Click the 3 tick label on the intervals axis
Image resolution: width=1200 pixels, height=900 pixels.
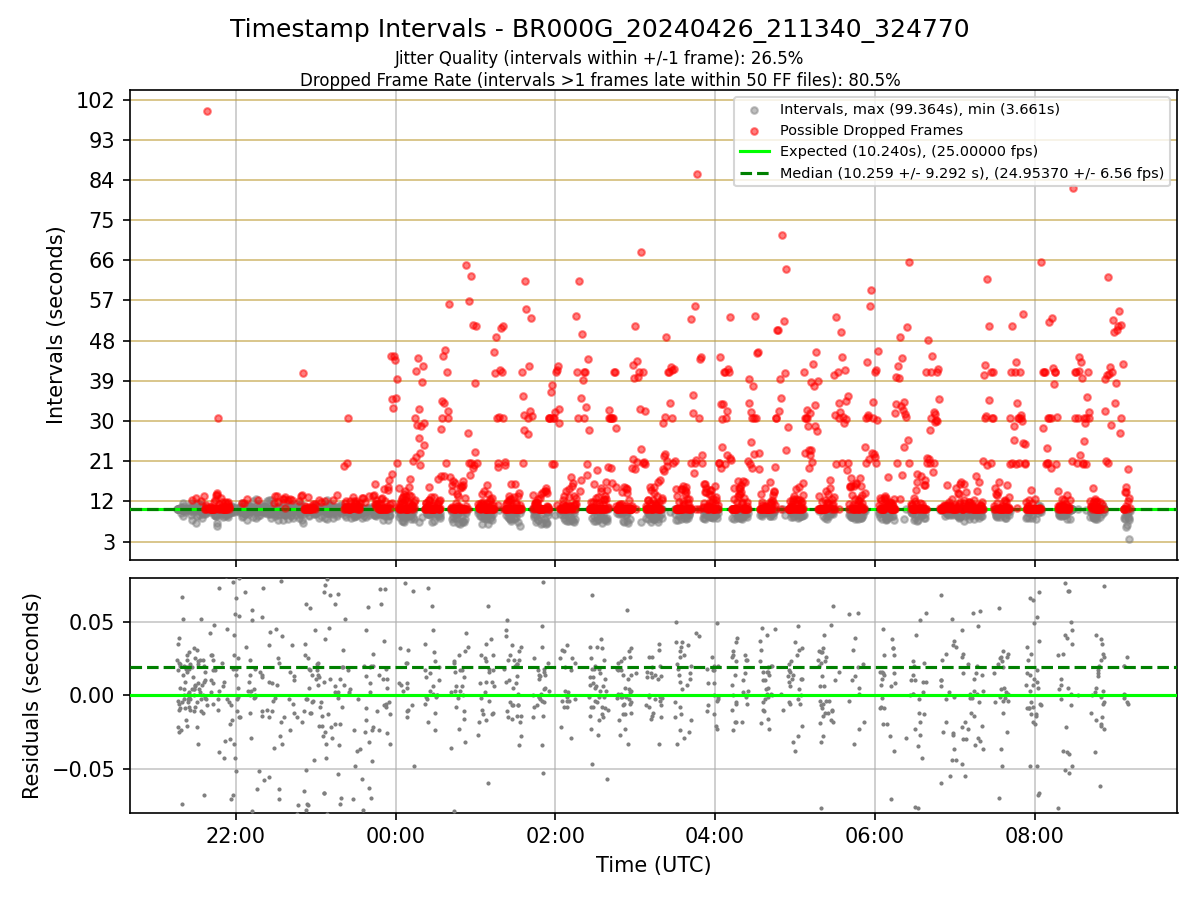(111, 542)
